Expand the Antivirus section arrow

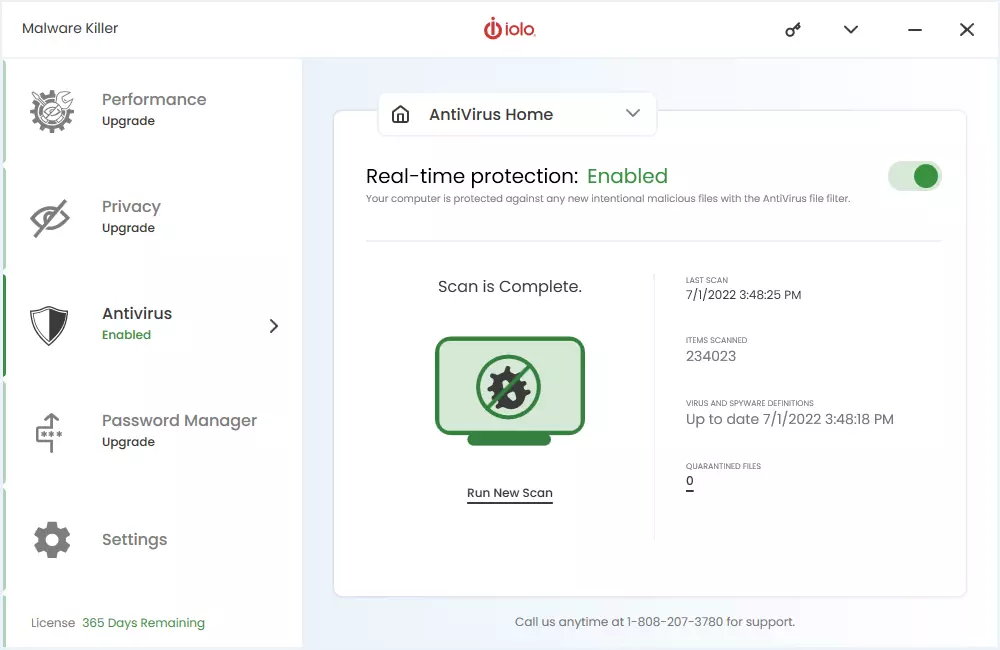(272, 325)
